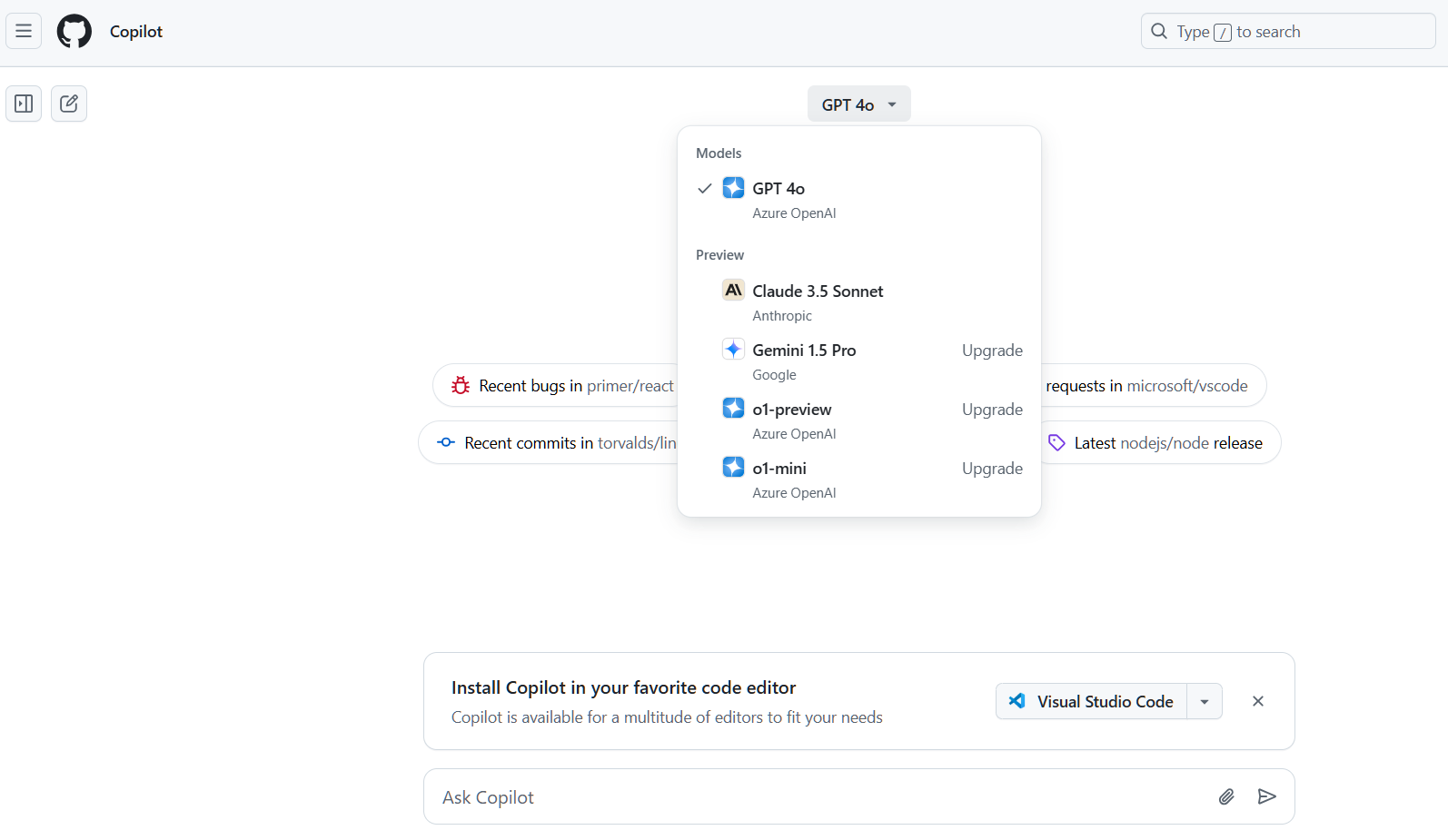Select the o1-mini model
Viewport: 1448px width, 840px height.
859,479
